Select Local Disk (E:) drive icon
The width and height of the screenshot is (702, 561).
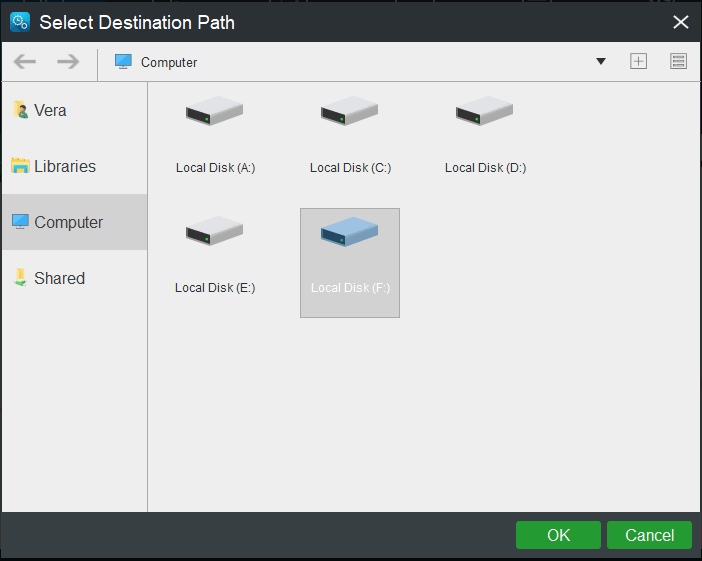pyautogui.click(x=215, y=232)
